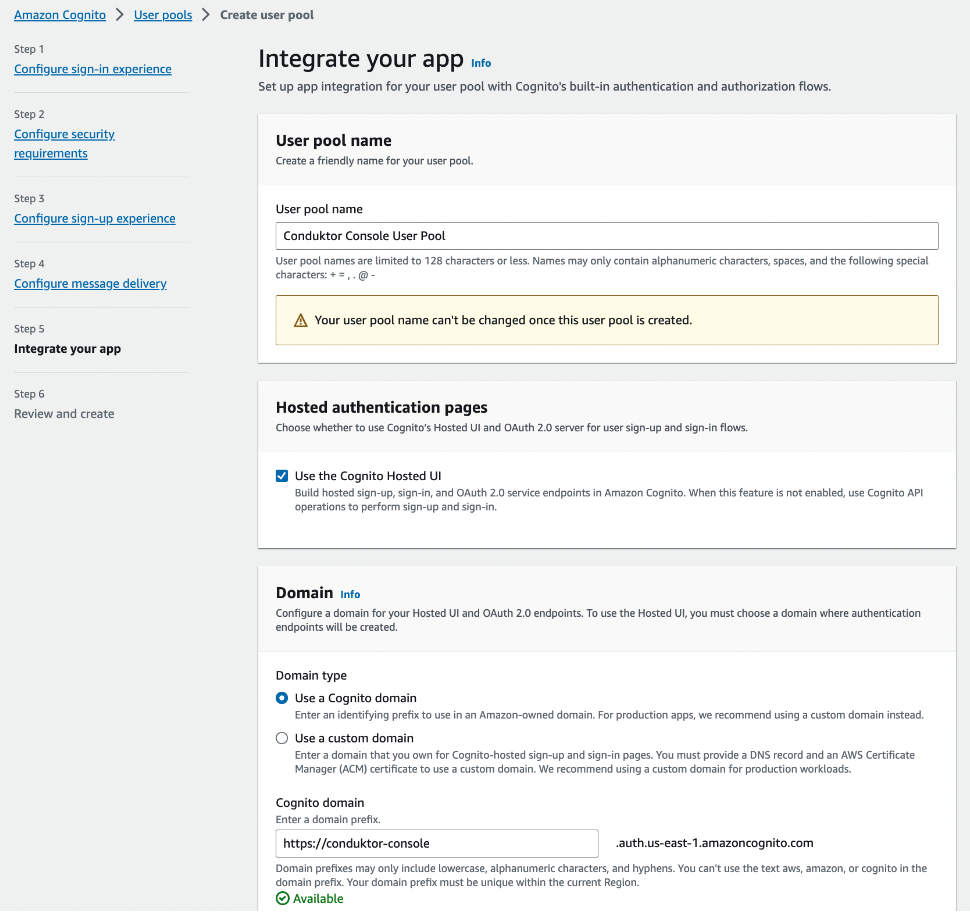Click the Cognito domain prefix field

click(x=437, y=843)
